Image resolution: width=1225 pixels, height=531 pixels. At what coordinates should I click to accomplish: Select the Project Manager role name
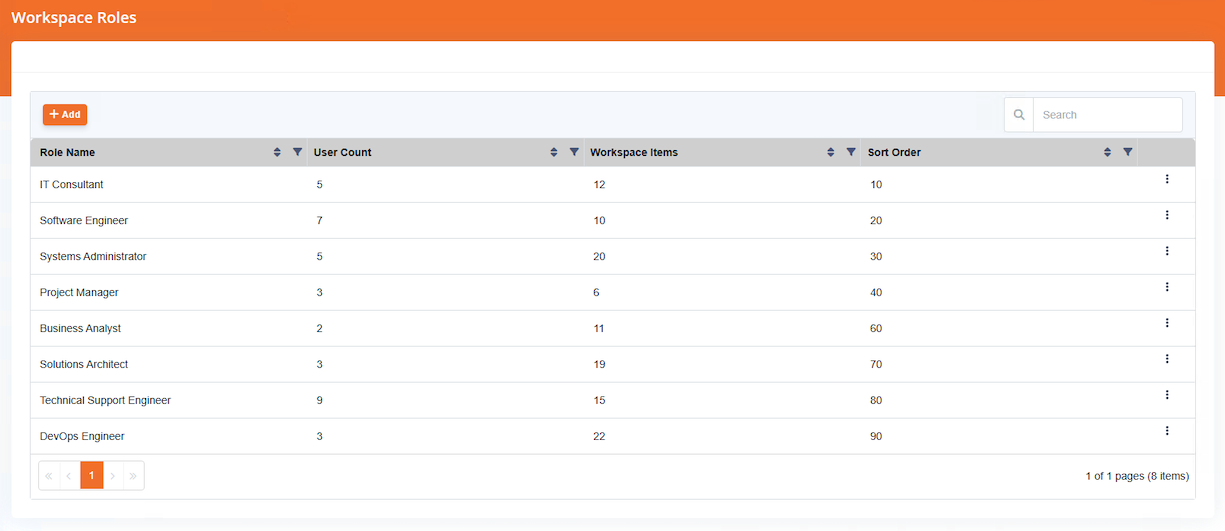tap(79, 292)
